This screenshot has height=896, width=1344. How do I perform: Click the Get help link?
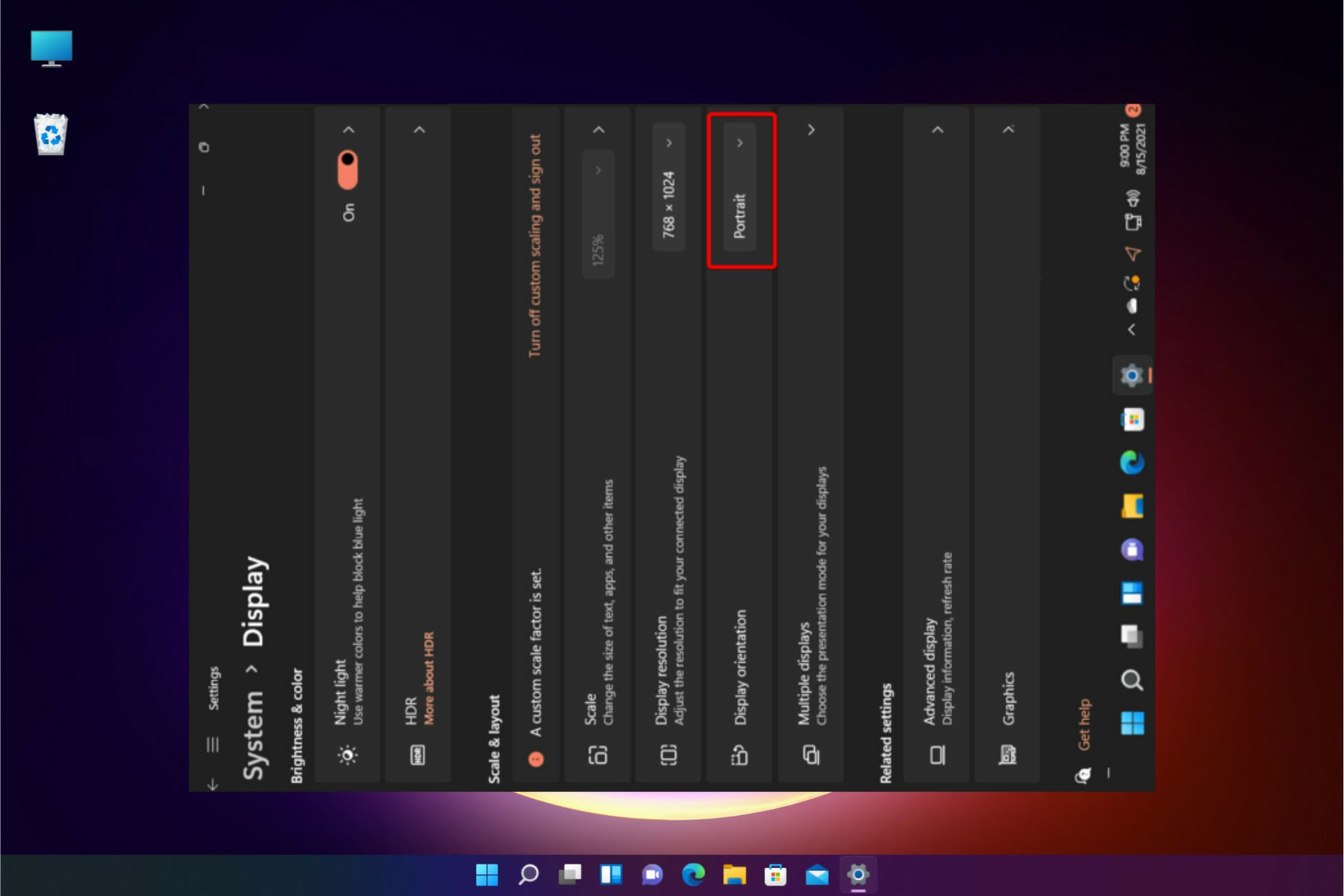(1084, 724)
